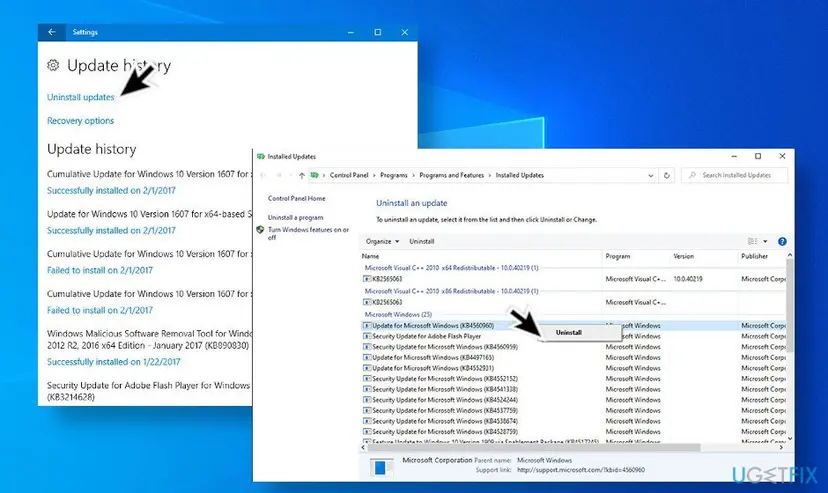The height and width of the screenshot is (493, 828).
Task: Sort by Publisher column header
Action: (x=761, y=256)
